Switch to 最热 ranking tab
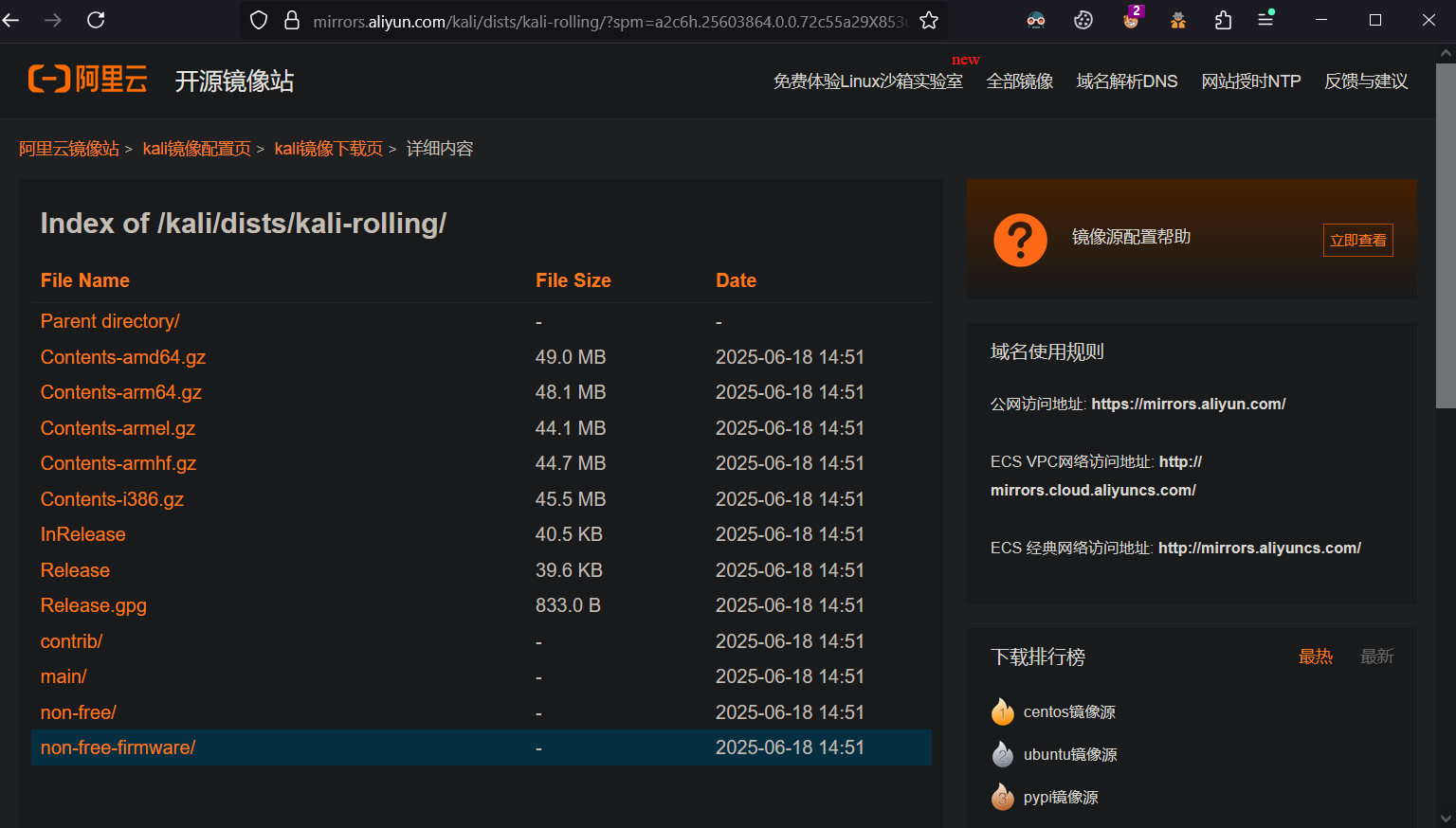The height and width of the screenshot is (828, 1456). coord(1316,657)
